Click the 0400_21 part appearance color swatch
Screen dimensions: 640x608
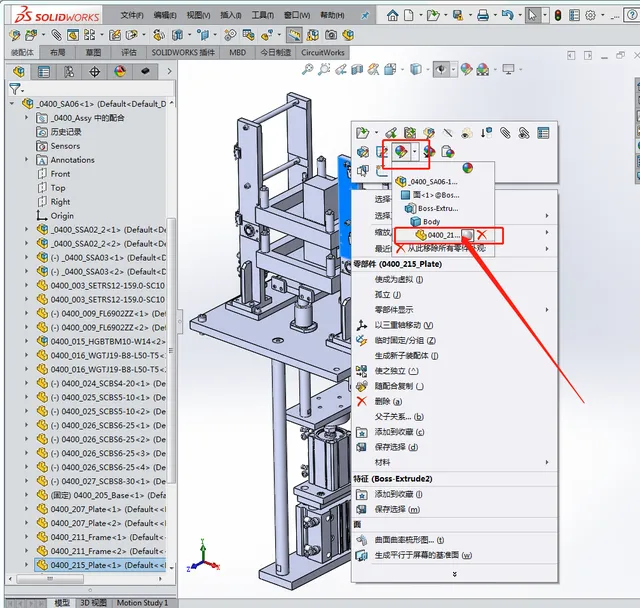click(467, 235)
